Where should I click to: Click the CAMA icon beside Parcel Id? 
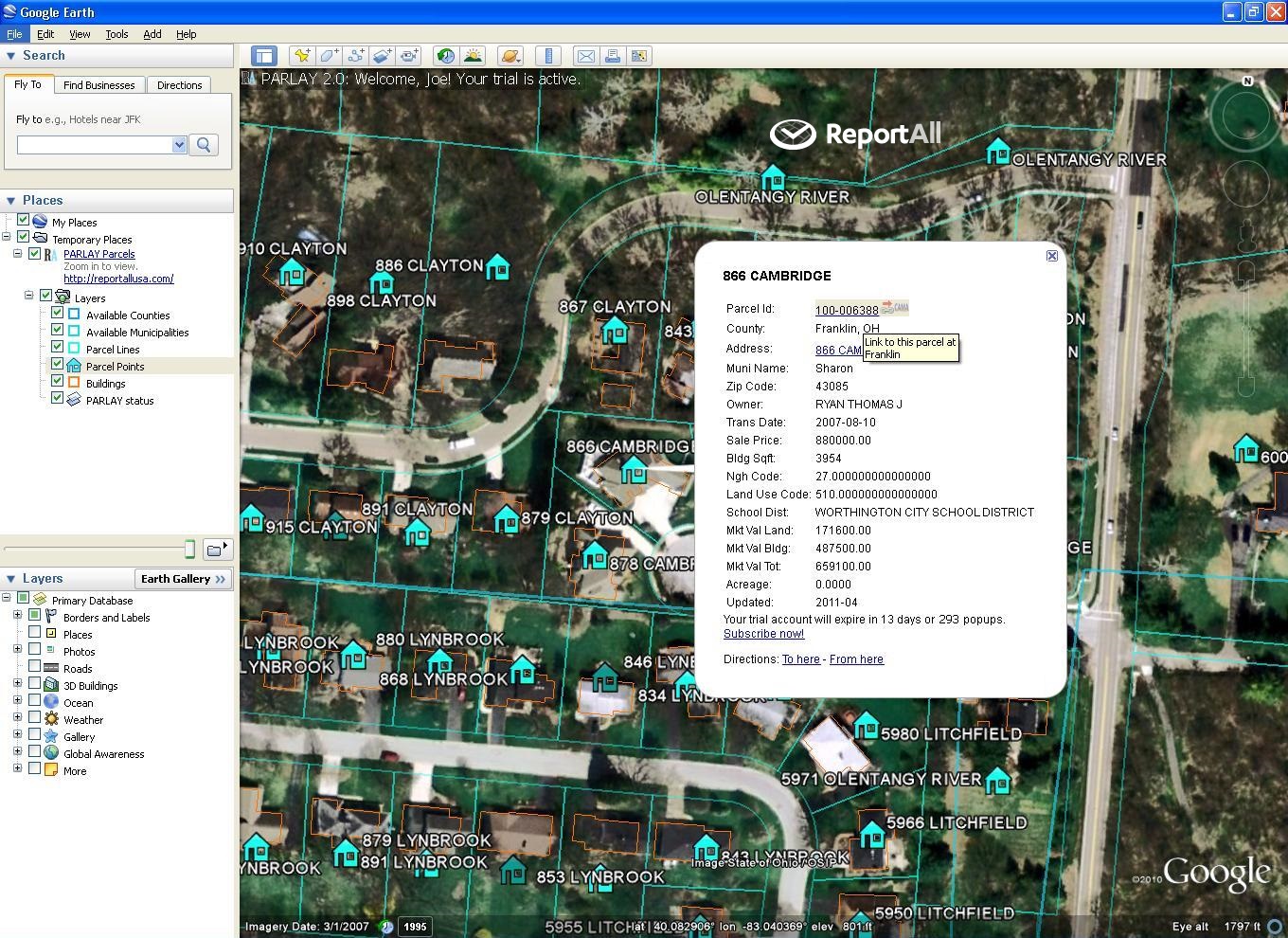coord(895,308)
